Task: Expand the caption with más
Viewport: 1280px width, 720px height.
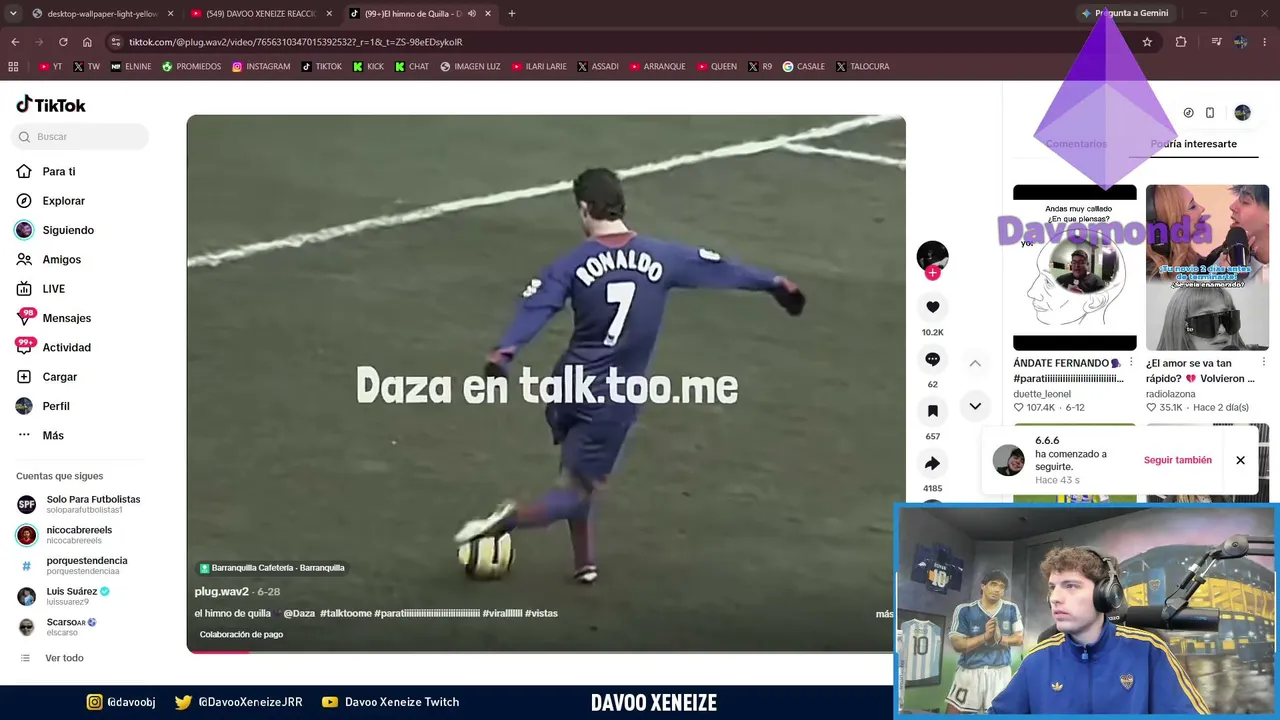Action: 884,613
